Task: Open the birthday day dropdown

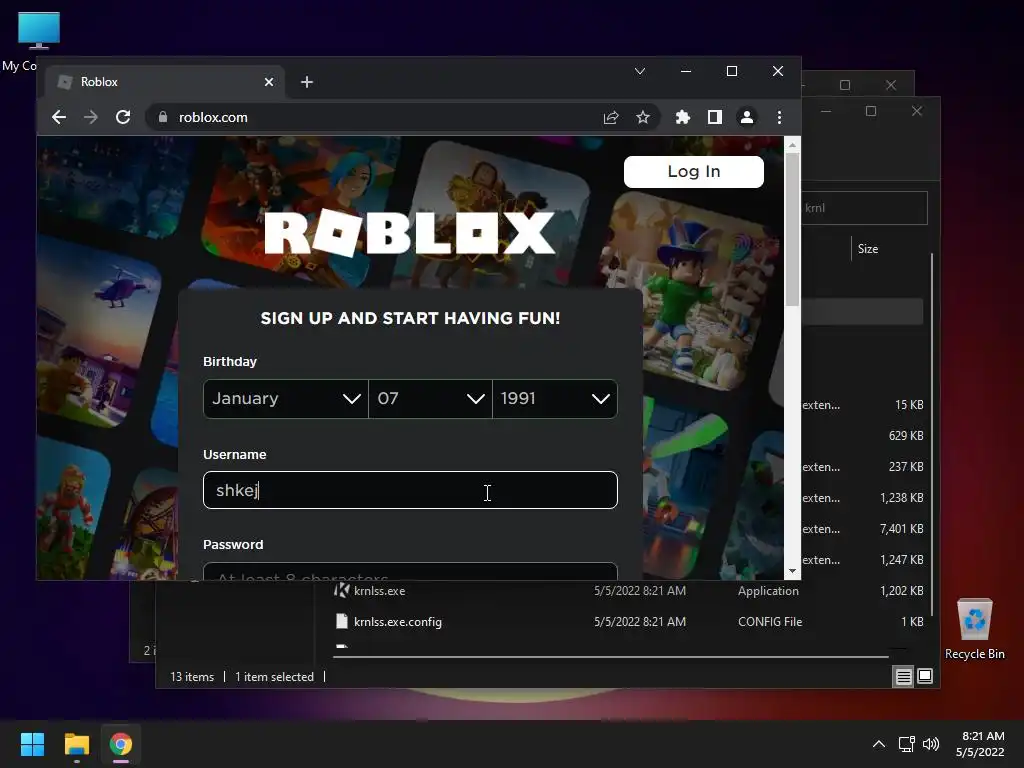Action: pyautogui.click(x=430, y=398)
